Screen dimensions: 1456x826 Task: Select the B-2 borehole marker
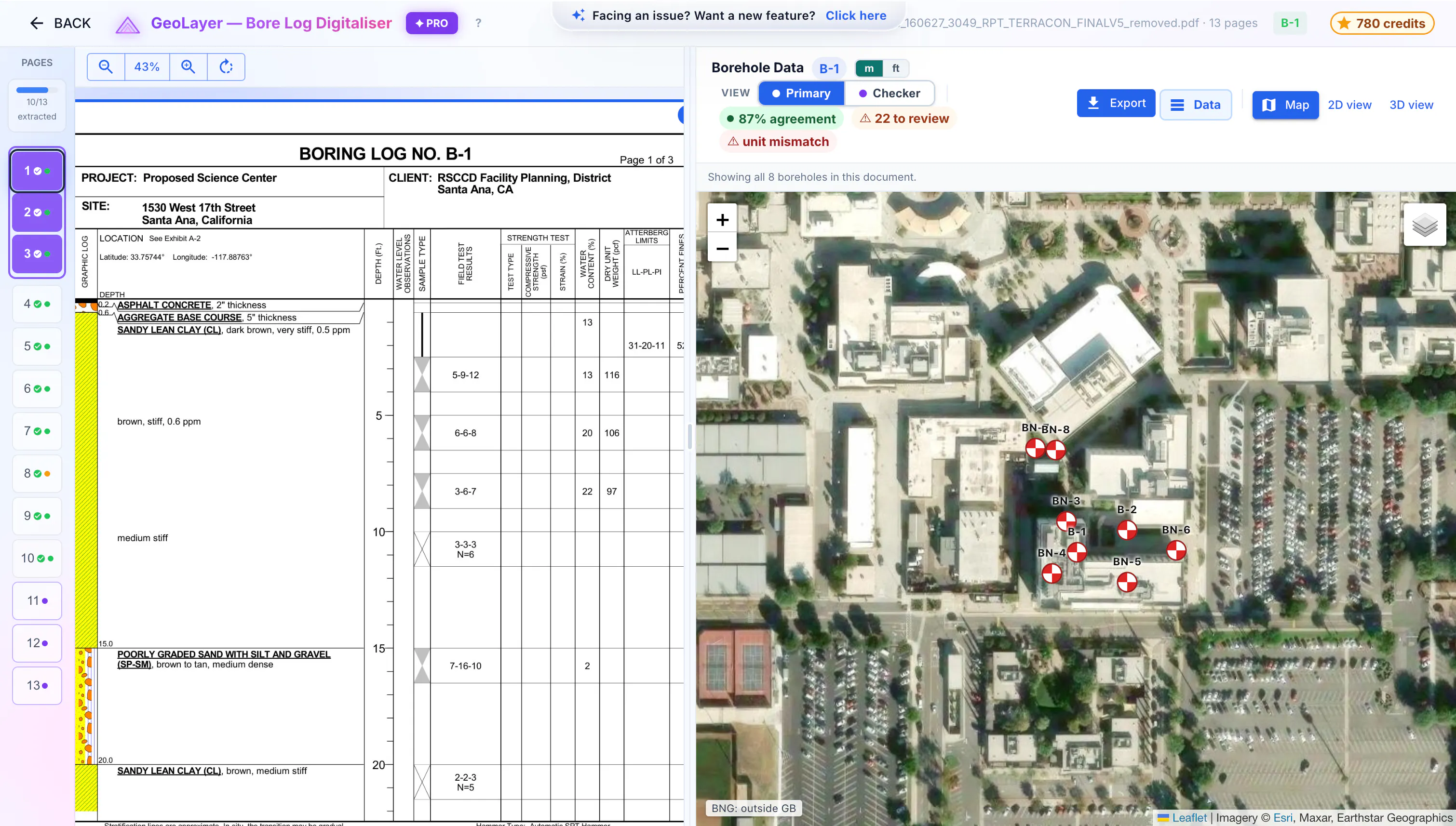pyautogui.click(x=1127, y=530)
